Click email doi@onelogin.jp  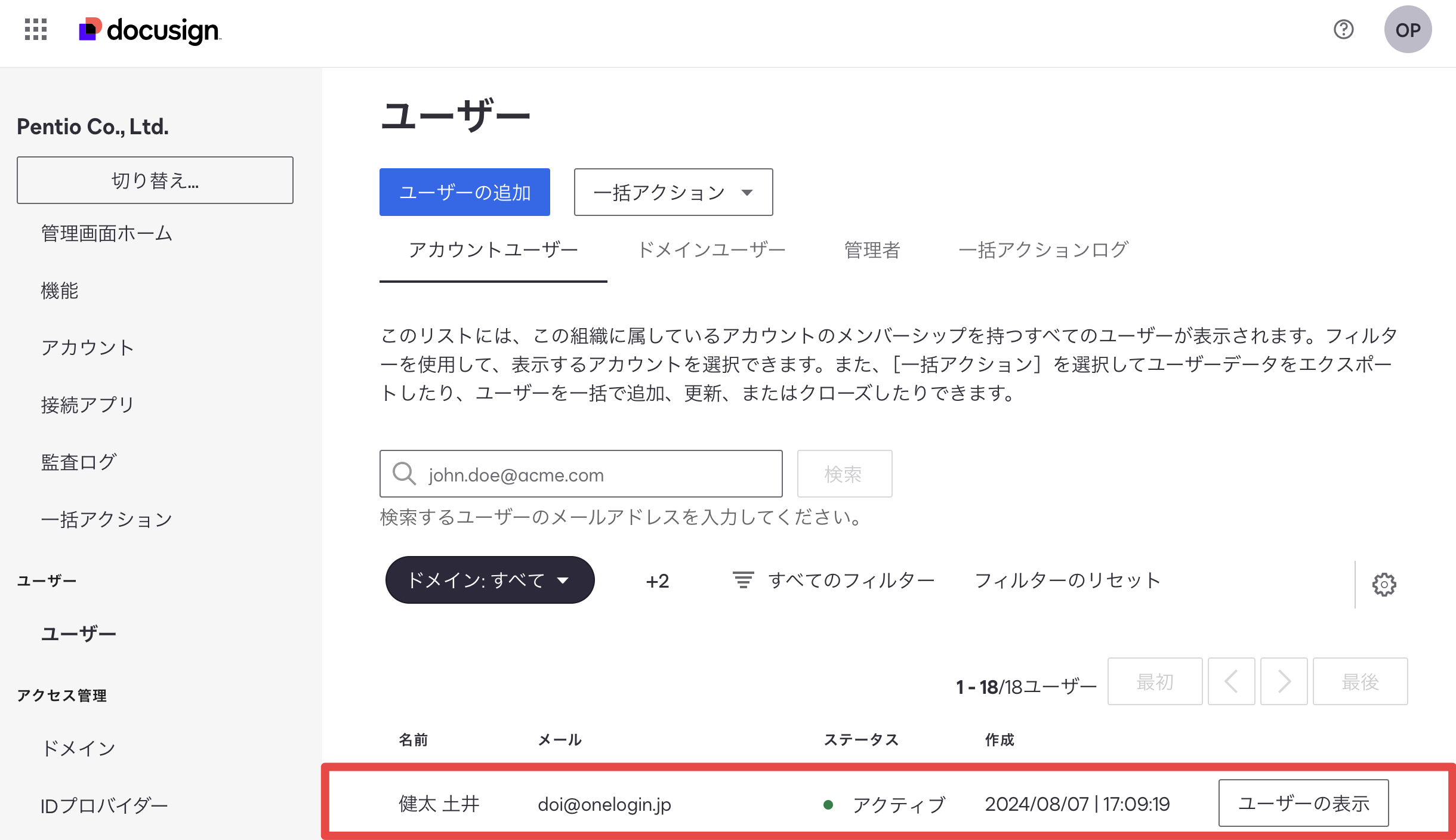coord(604,804)
